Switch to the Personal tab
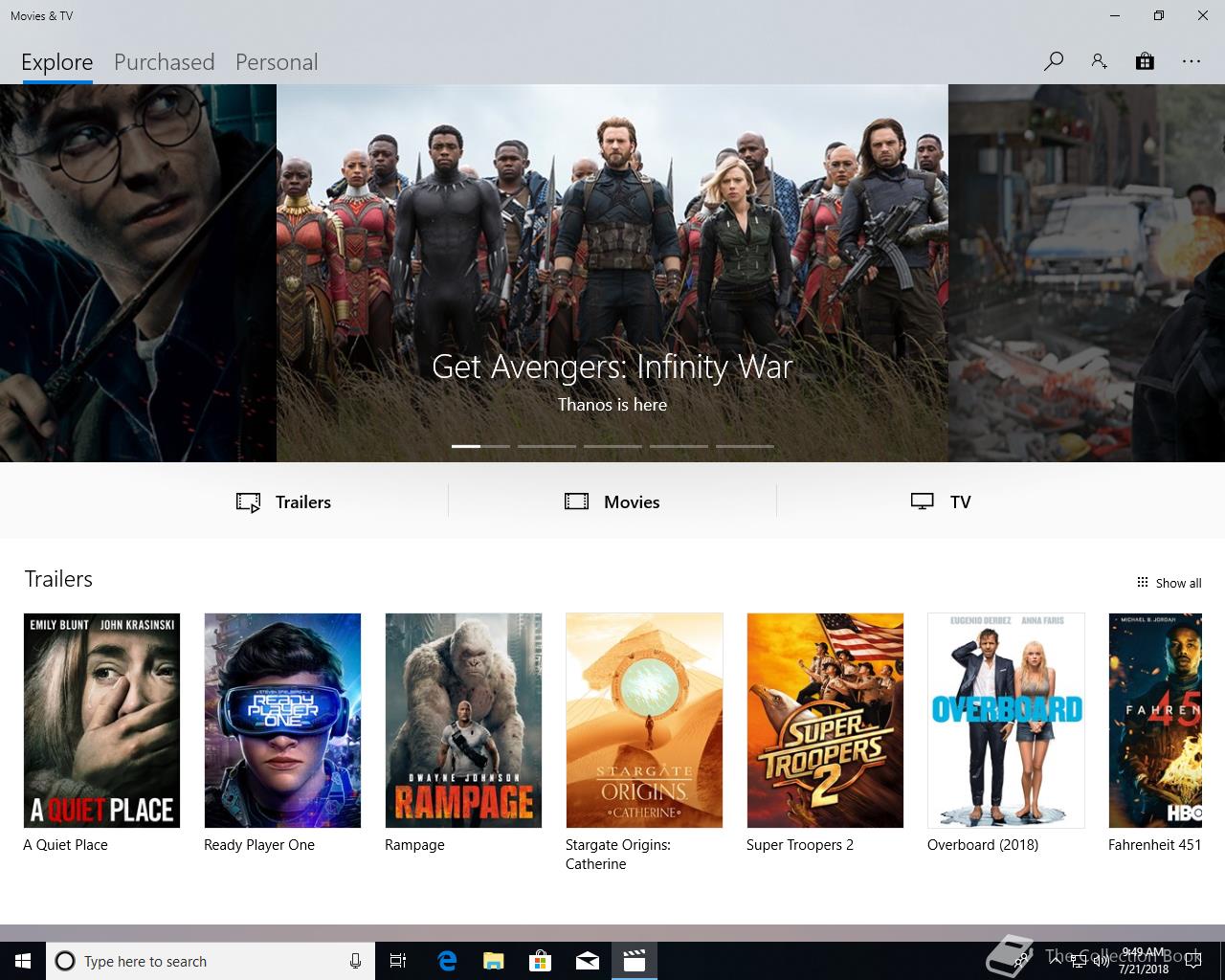The height and width of the screenshot is (980, 1225). [x=277, y=62]
